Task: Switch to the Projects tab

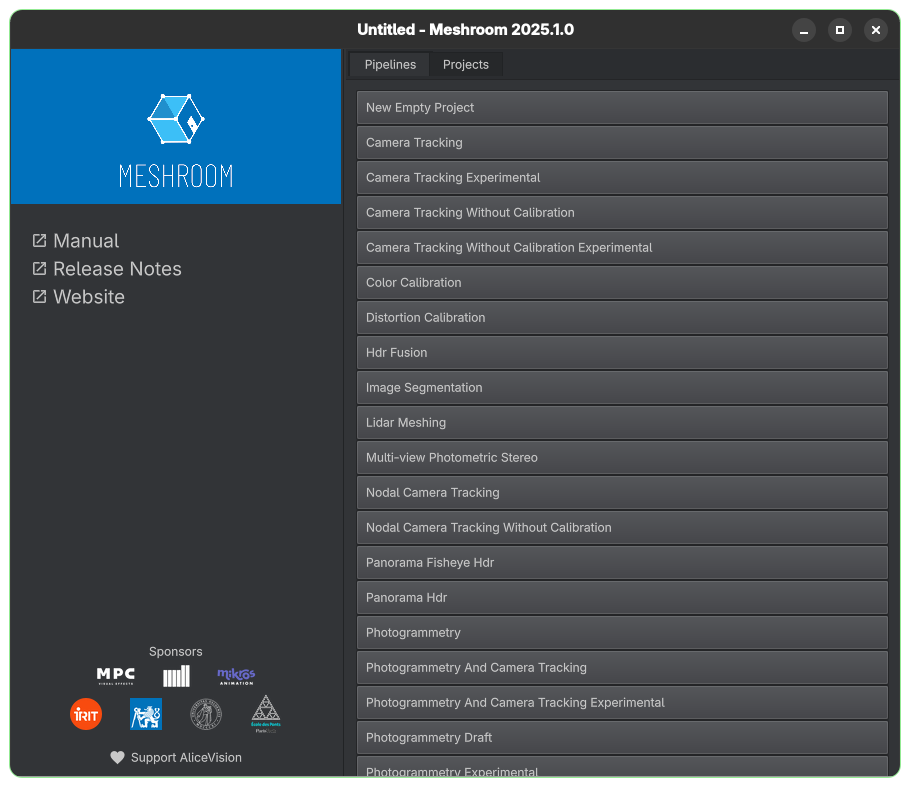Action: (x=466, y=64)
